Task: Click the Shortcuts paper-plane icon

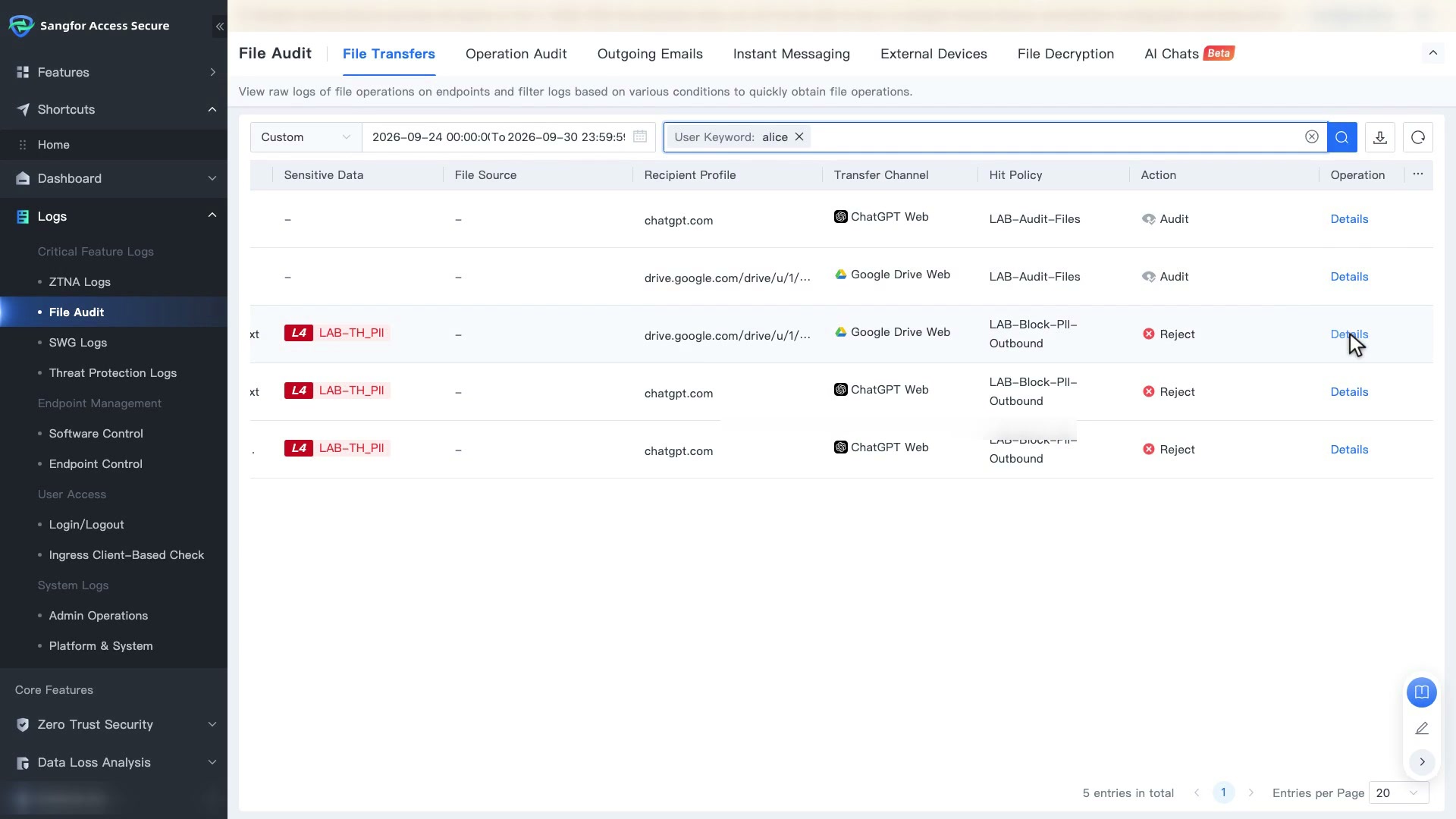Action: pos(23,109)
